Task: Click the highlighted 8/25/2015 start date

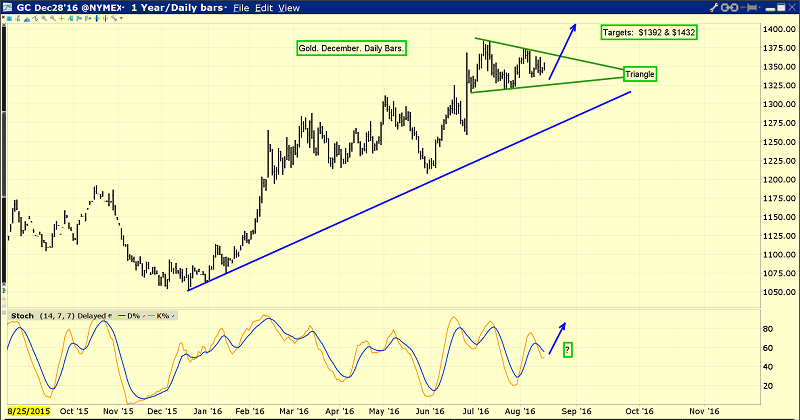Action: pos(29,411)
